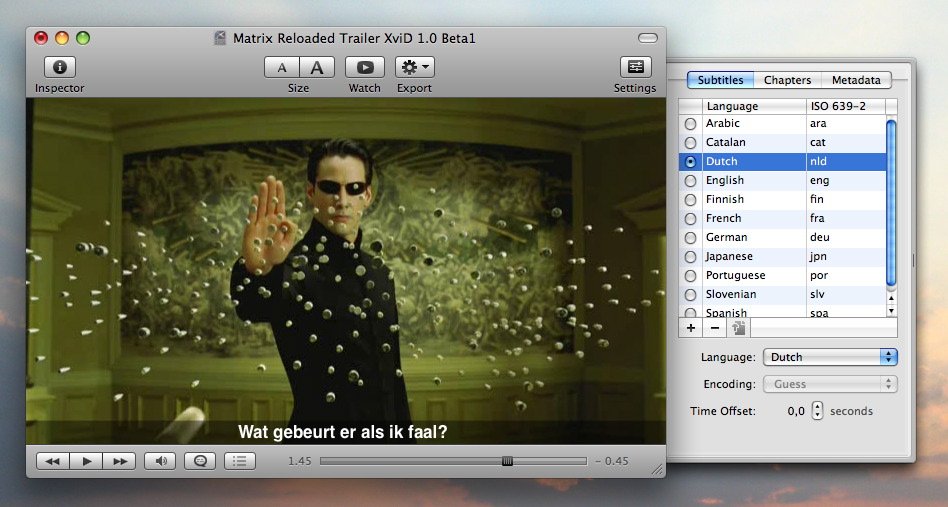Toggle the volume speaker button
The width and height of the screenshot is (948, 507).
160,461
